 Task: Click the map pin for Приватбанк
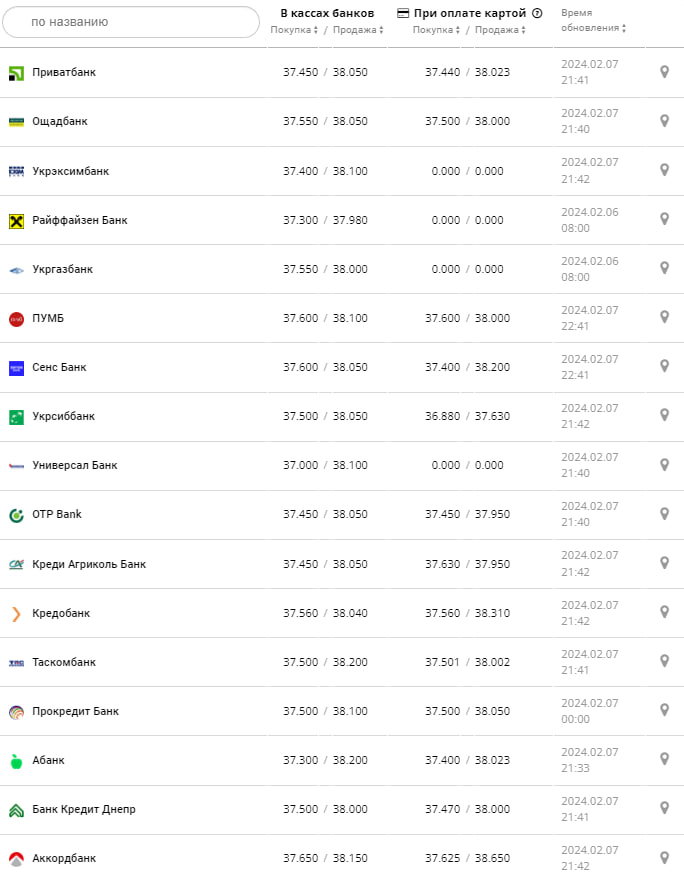(x=664, y=72)
